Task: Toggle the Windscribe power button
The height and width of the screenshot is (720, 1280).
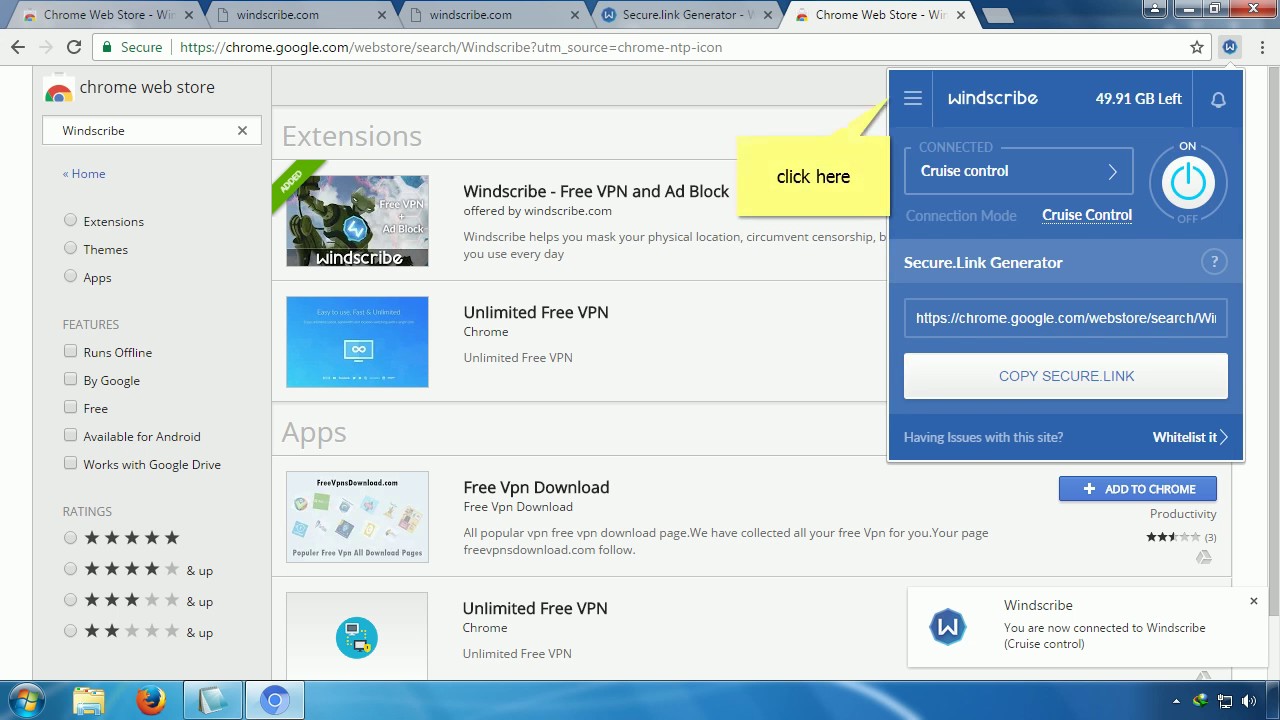Action: point(1187,182)
